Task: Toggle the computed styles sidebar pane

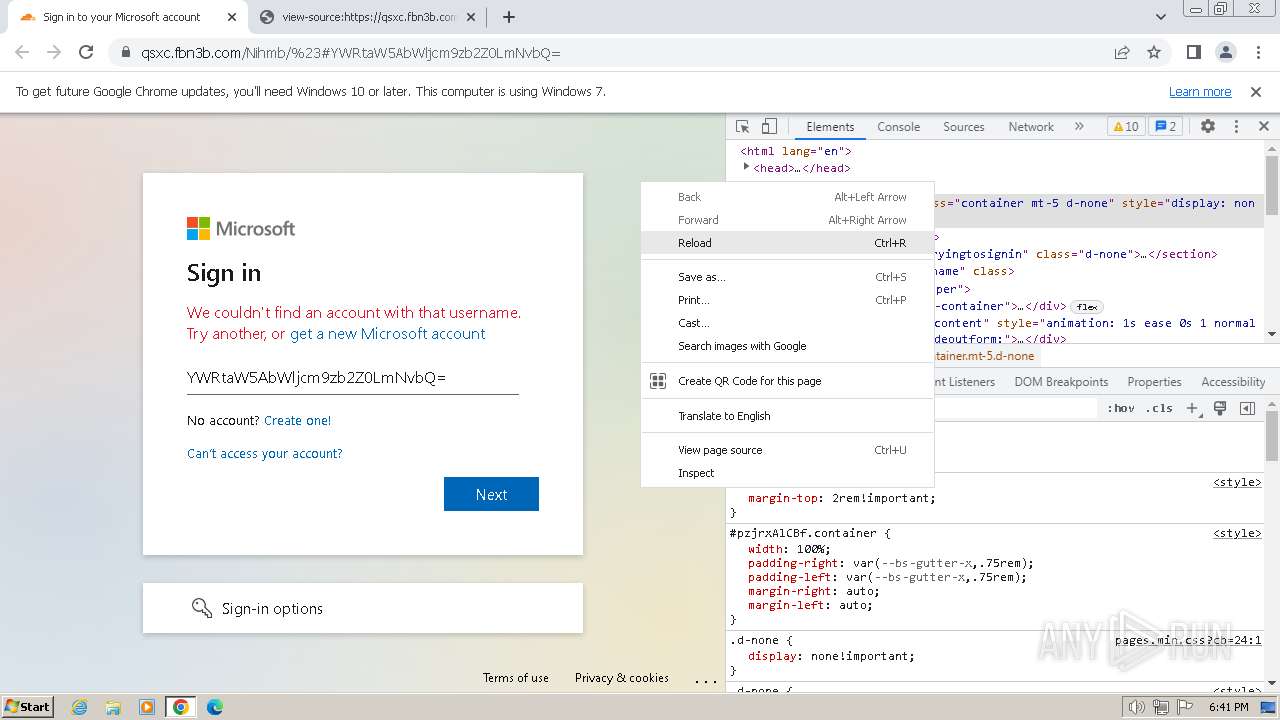Action: [x=1247, y=408]
